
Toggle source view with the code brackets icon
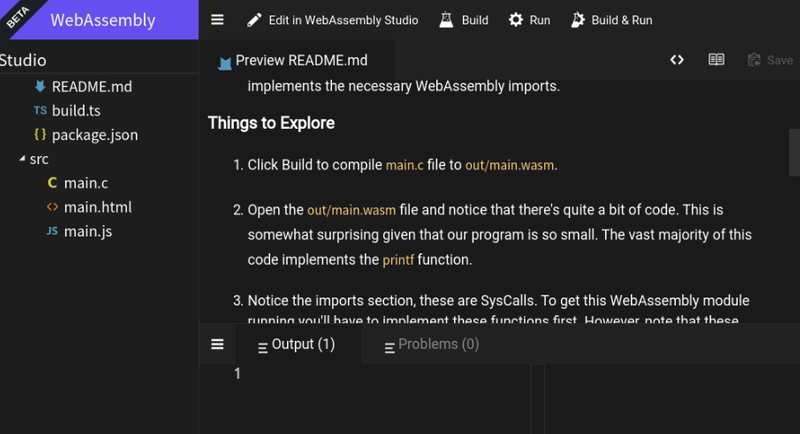tap(677, 60)
